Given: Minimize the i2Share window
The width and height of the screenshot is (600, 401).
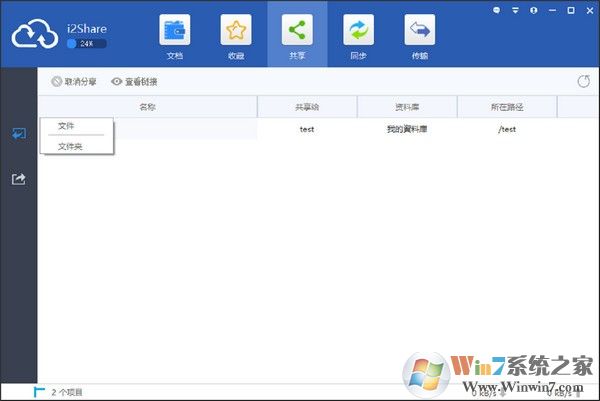Looking at the screenshot, I should tap(552, 10).
